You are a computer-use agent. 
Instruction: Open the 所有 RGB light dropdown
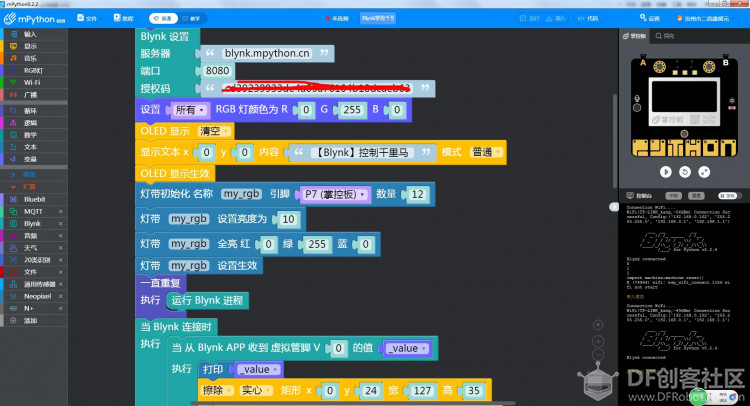pos(189,110)
